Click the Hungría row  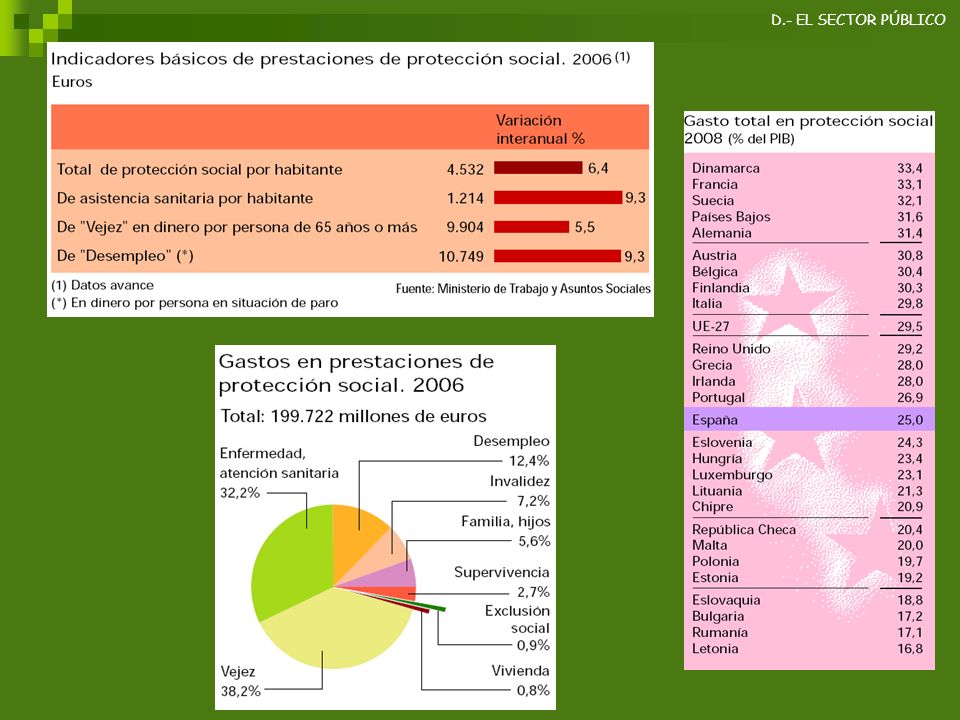(807, 459)
